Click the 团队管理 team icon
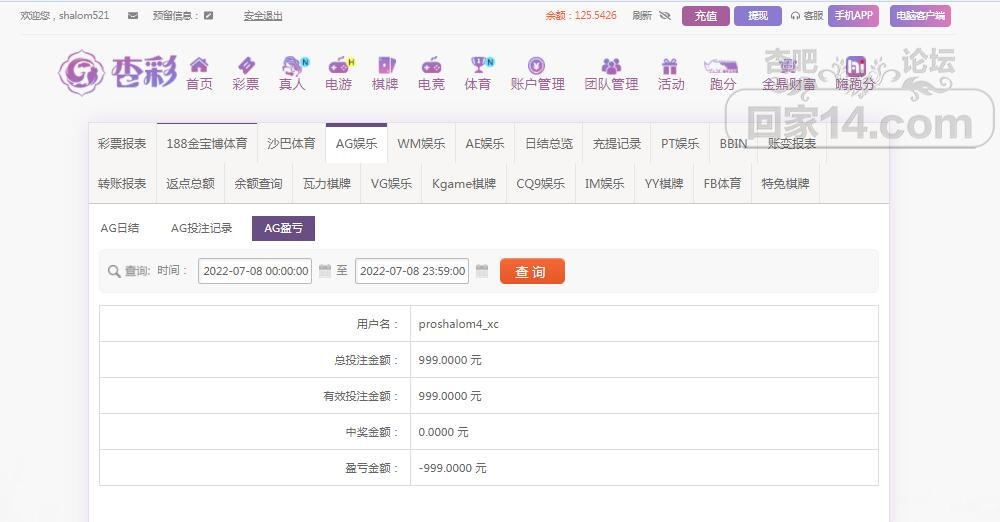The height and width of the screenshot is (522, 1000). point(611,66)
